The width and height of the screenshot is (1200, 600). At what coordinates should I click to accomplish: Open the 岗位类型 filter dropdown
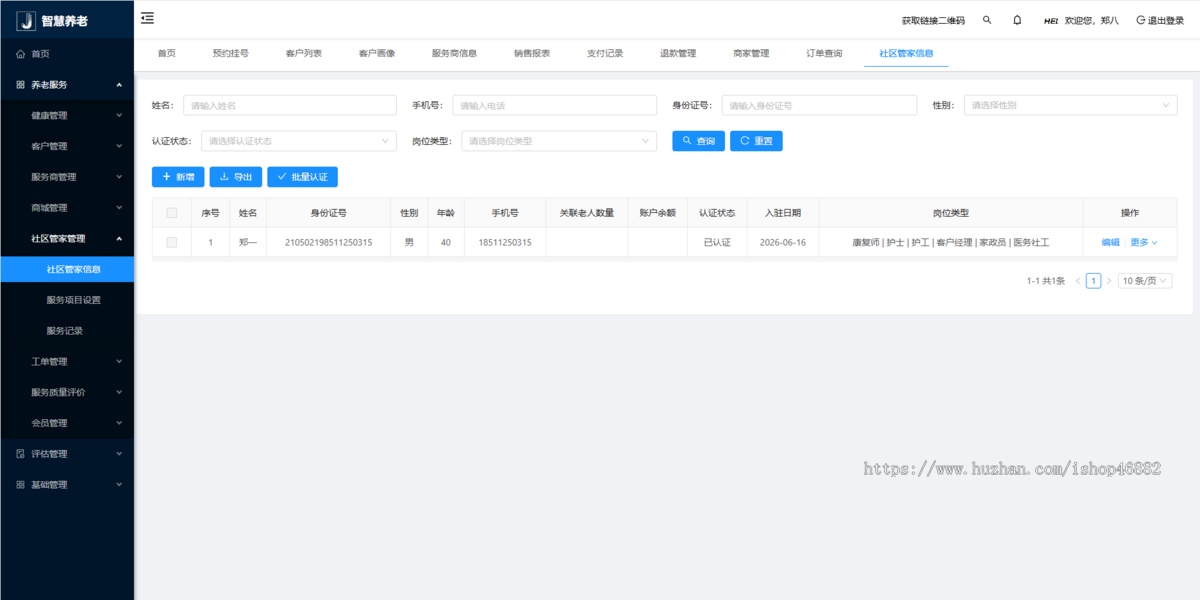pyautogui.click(x=559, y=141)
